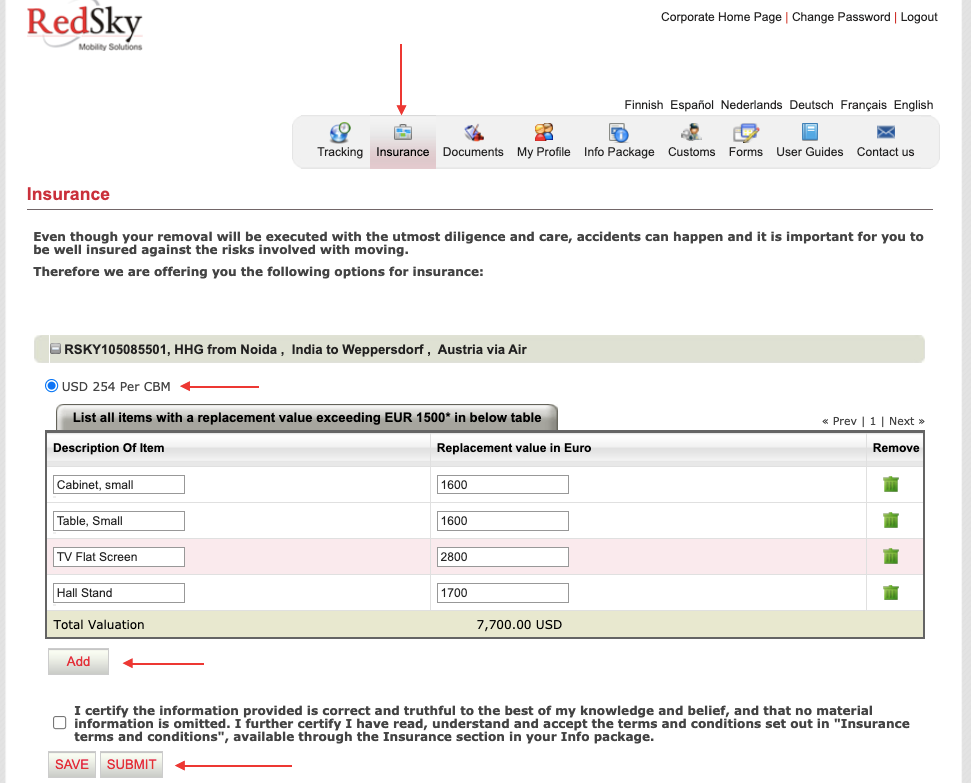The image size is (971, 783).
Task: Open the Tracking globe icon
Action: click(x=339, y=132)
